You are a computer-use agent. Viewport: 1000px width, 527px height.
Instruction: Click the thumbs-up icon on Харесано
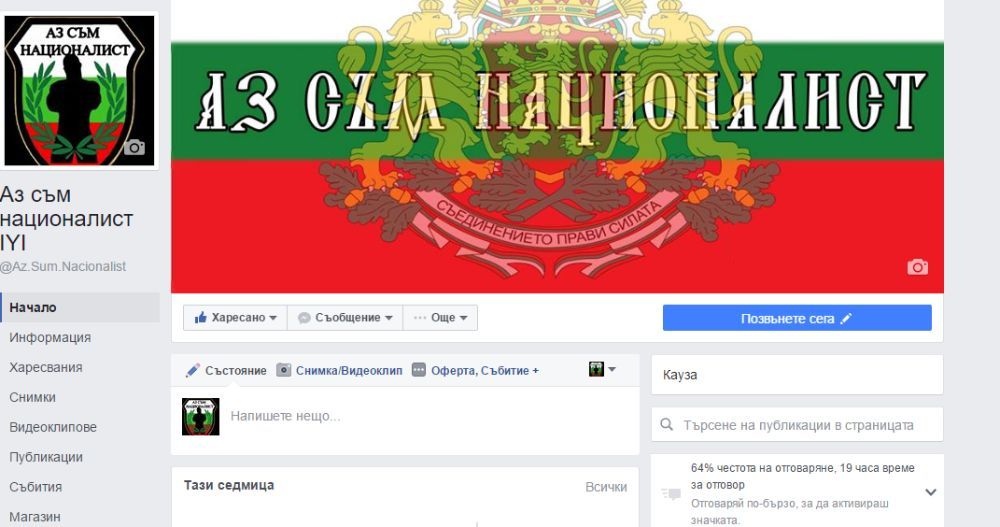200,317
